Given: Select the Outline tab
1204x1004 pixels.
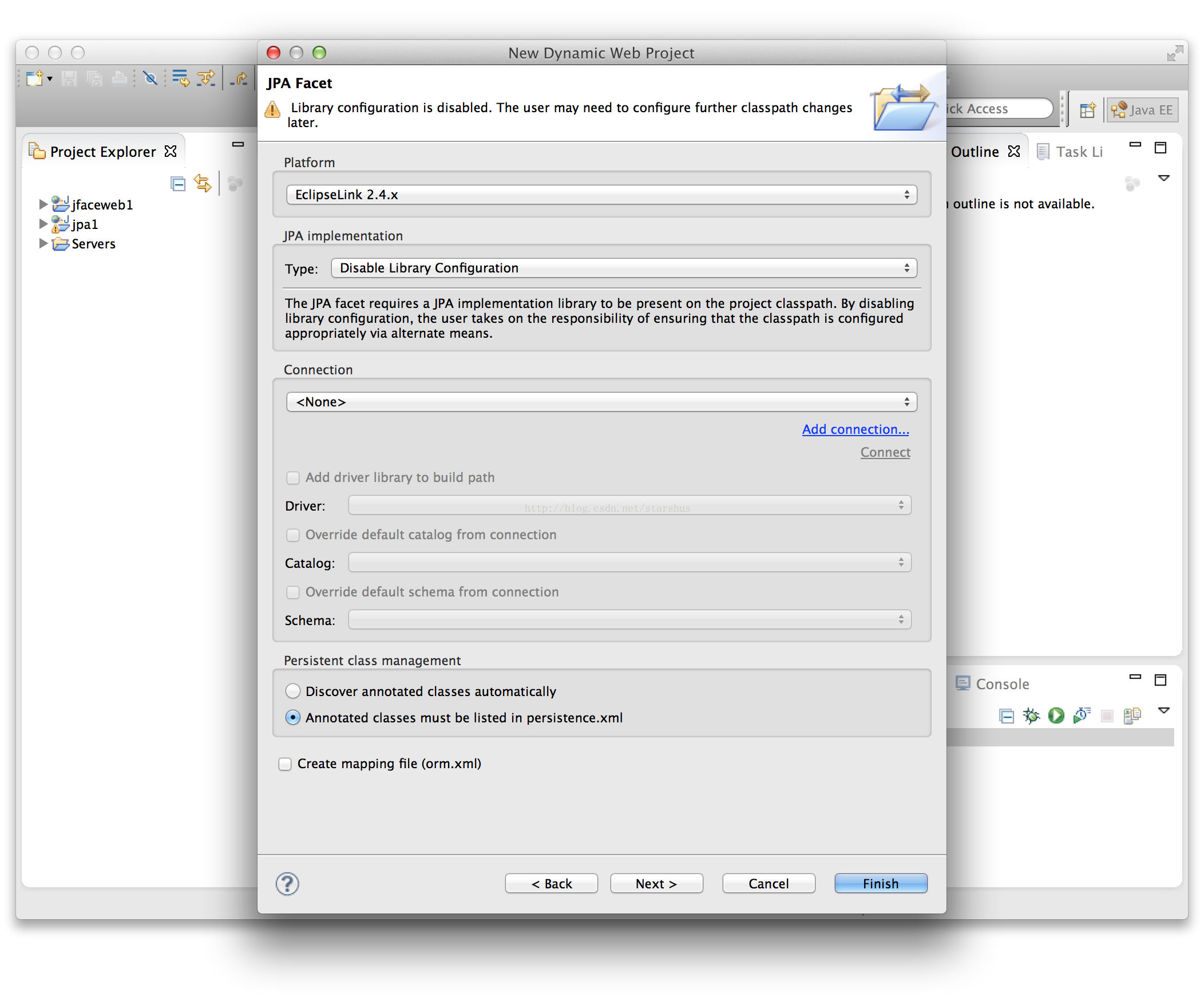Looking at the screenshot, I should (975, 152).
